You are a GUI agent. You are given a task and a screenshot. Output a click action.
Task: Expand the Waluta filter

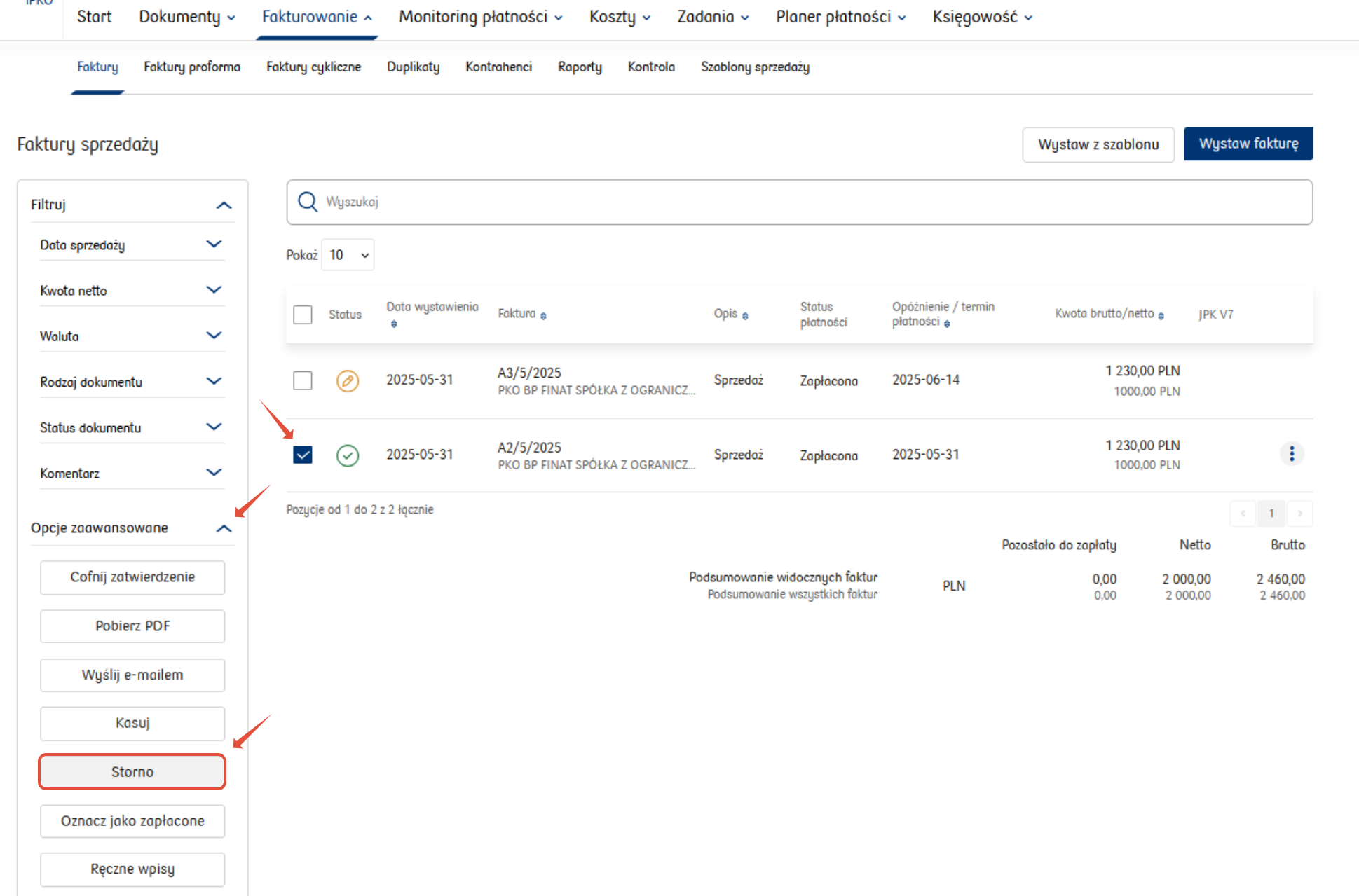click(x=214, y=336)
